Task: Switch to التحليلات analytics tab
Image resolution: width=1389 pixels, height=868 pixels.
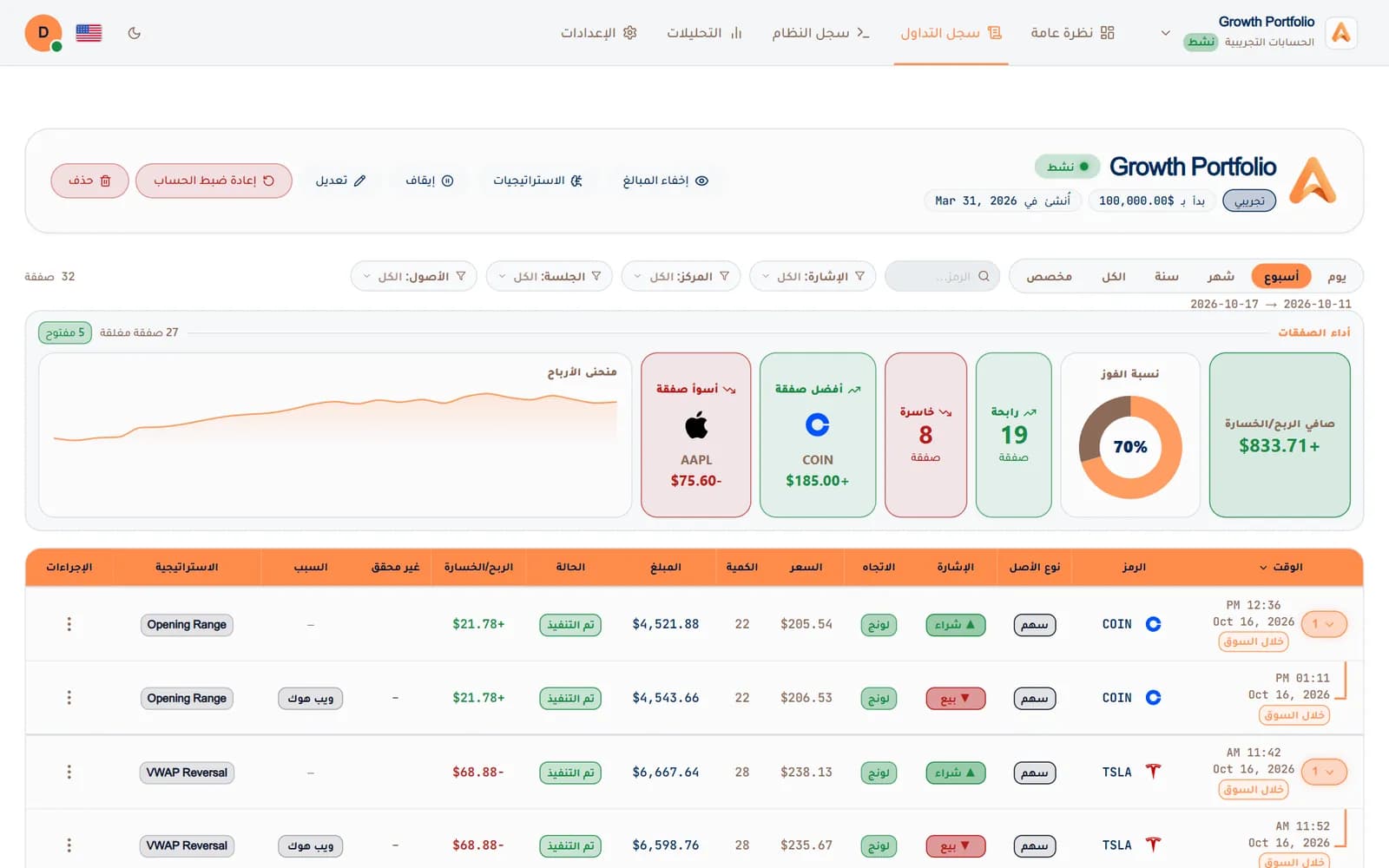Action: 704,33
